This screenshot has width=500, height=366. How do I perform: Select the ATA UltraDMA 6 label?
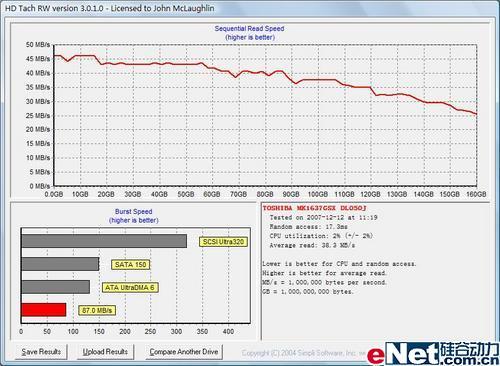[130, 287]
